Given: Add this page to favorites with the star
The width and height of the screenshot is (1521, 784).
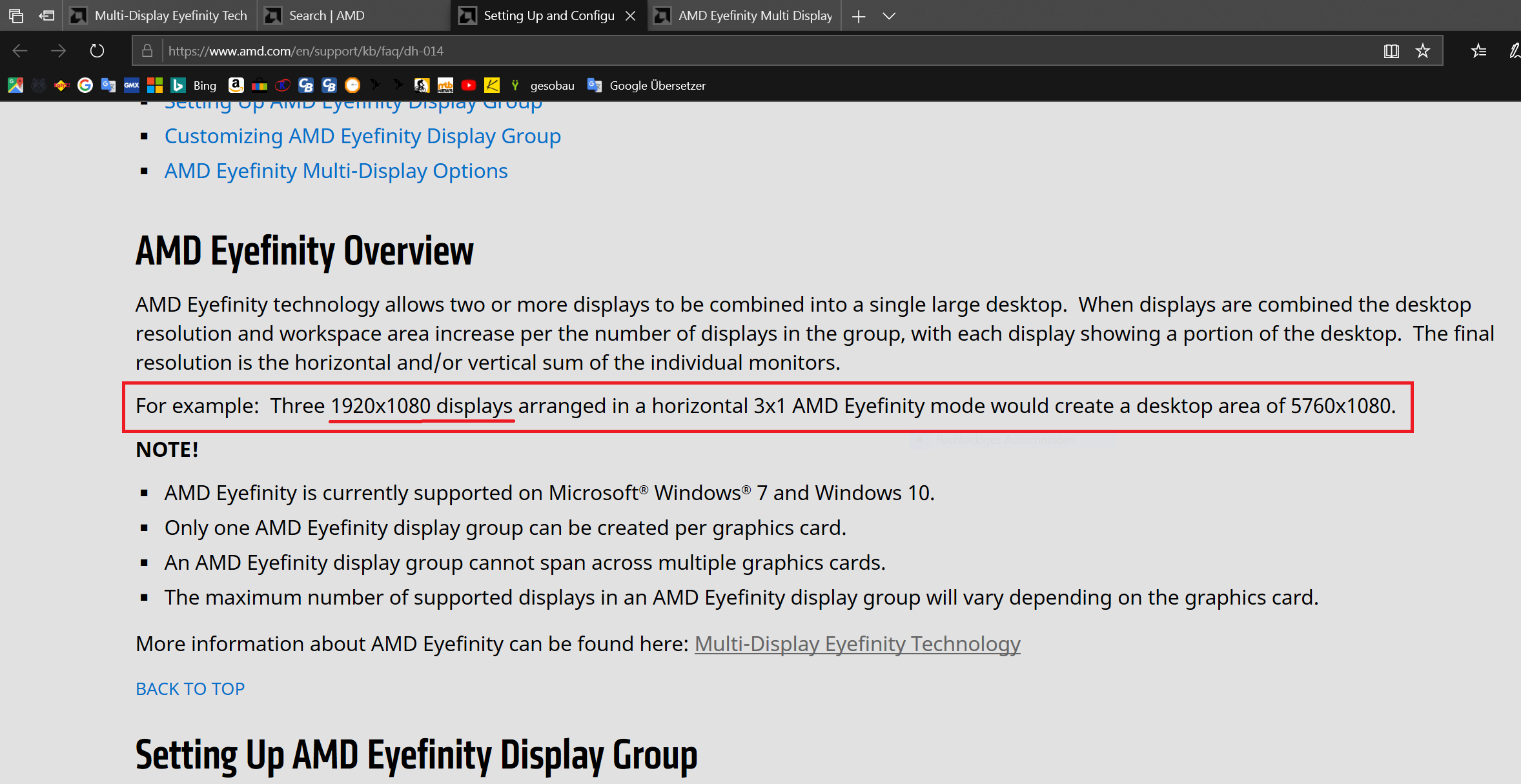Looking at the screenshot, I should 1423,50.
